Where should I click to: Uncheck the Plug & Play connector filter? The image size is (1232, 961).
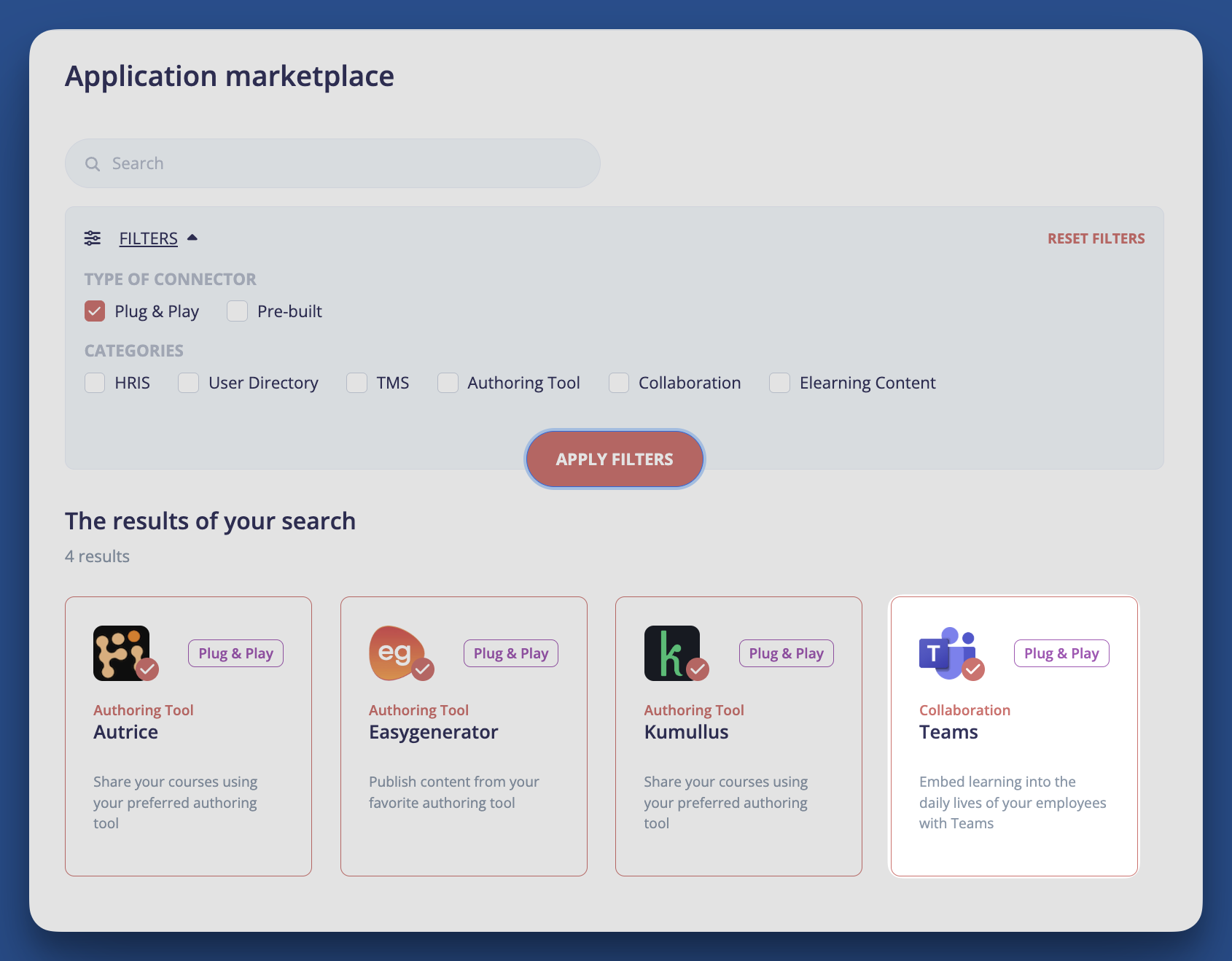click(x=95, y=311)
